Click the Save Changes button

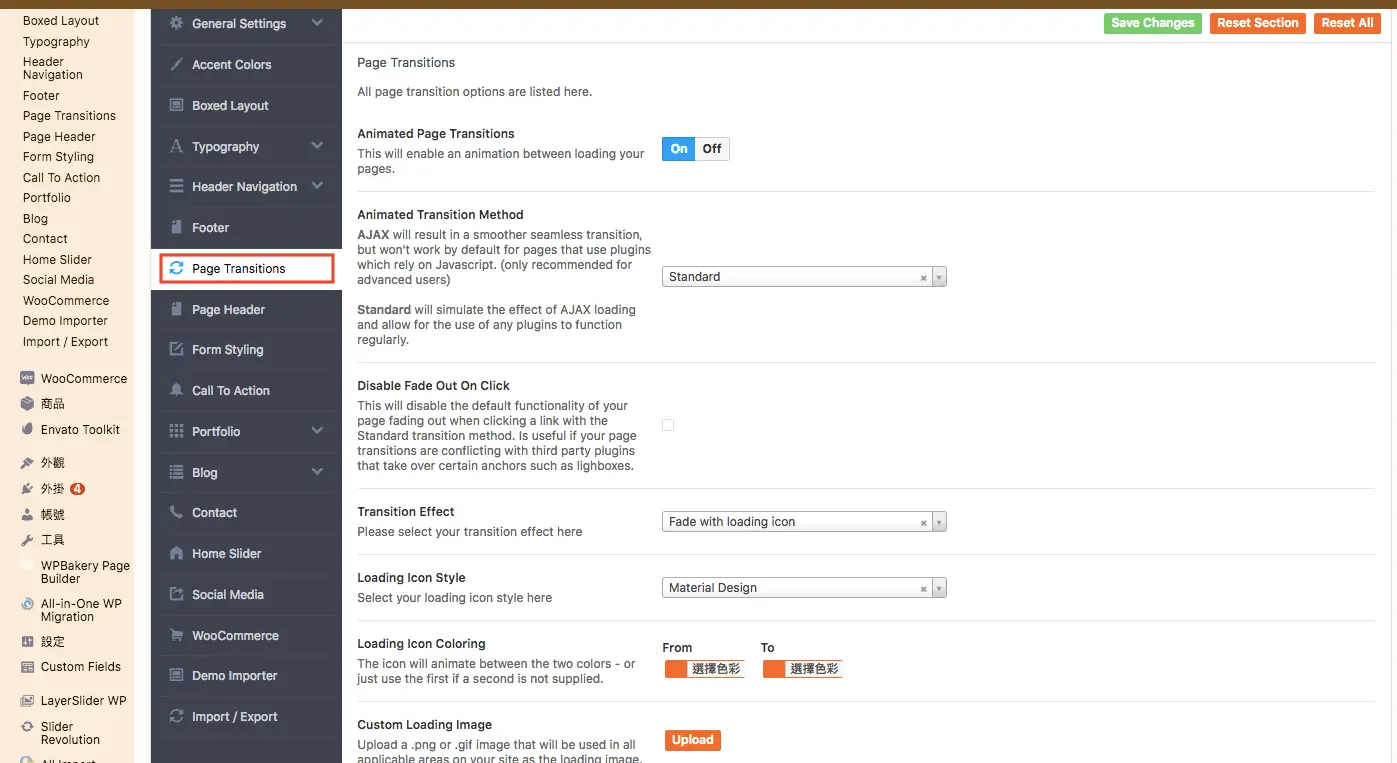pos(1153,23)
